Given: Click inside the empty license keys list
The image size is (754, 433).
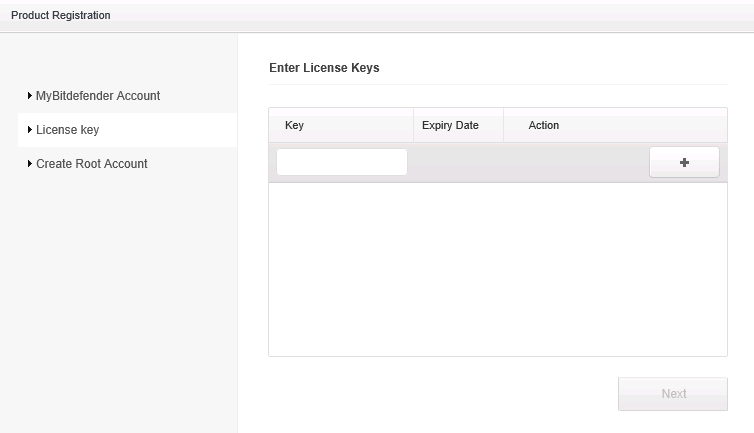Looking at the screenshot, I should coord(497,268).
